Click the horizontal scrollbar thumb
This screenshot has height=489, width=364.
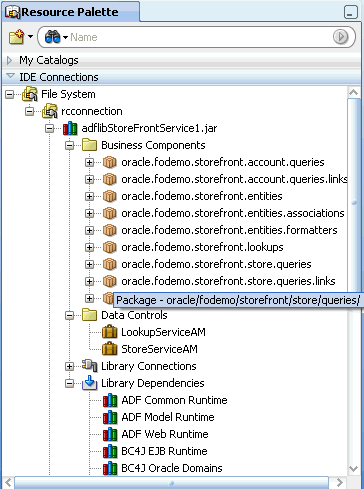(171, 483)
